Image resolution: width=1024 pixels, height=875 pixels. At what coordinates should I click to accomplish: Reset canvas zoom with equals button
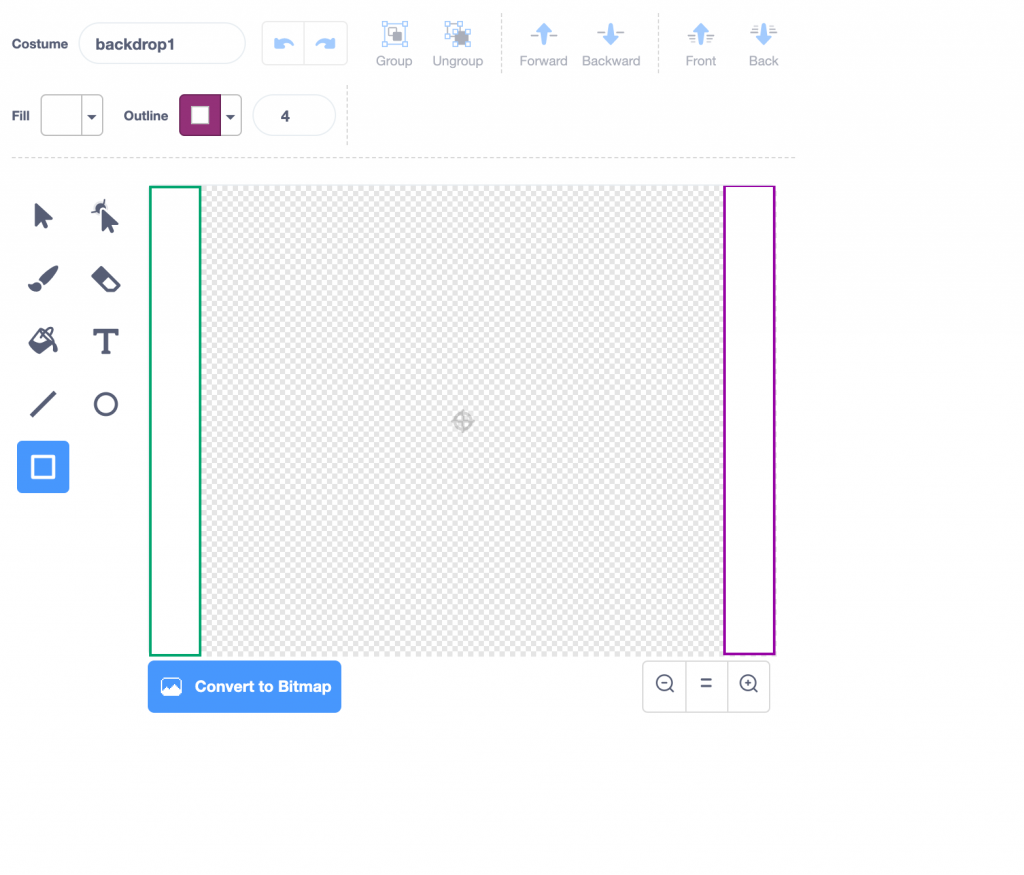(706, 684)
